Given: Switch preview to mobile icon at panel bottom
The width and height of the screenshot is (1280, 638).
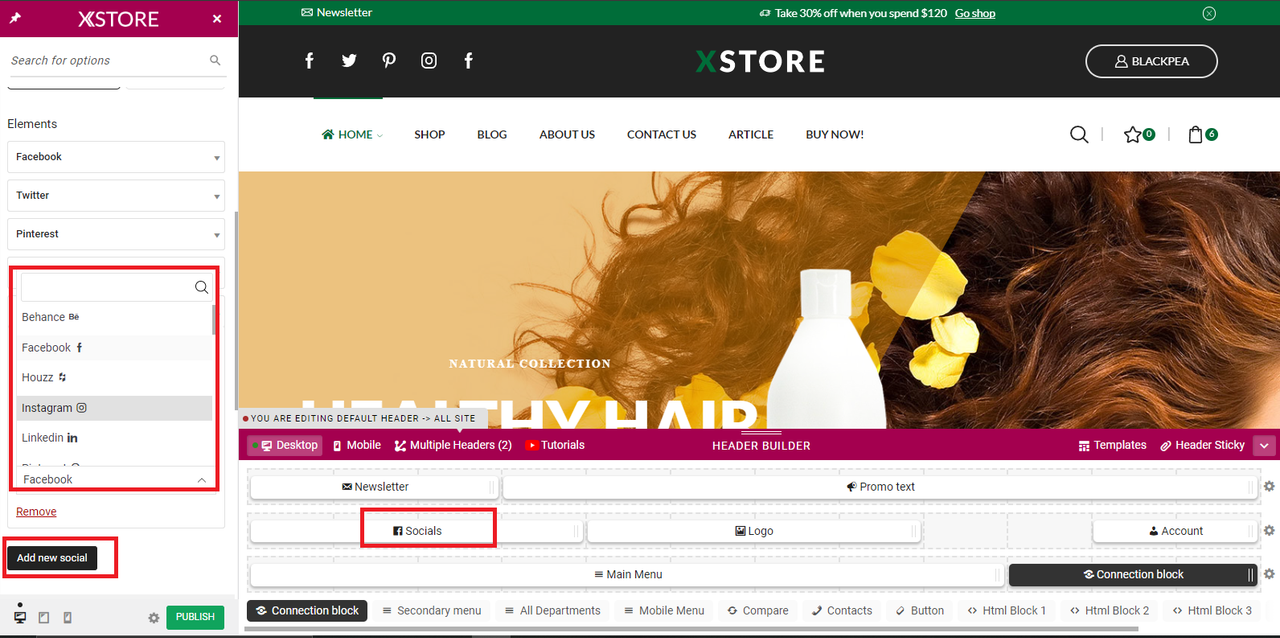Looking at the screenshot, I should coord(67,618).
